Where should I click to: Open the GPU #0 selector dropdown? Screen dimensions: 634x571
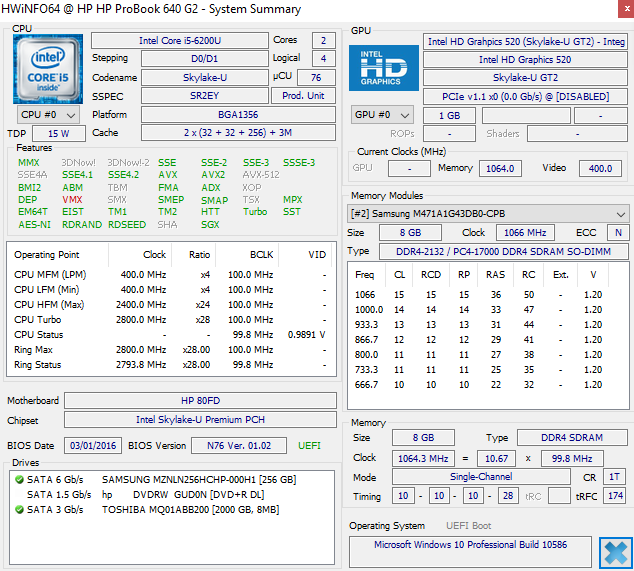click(382, 115)
